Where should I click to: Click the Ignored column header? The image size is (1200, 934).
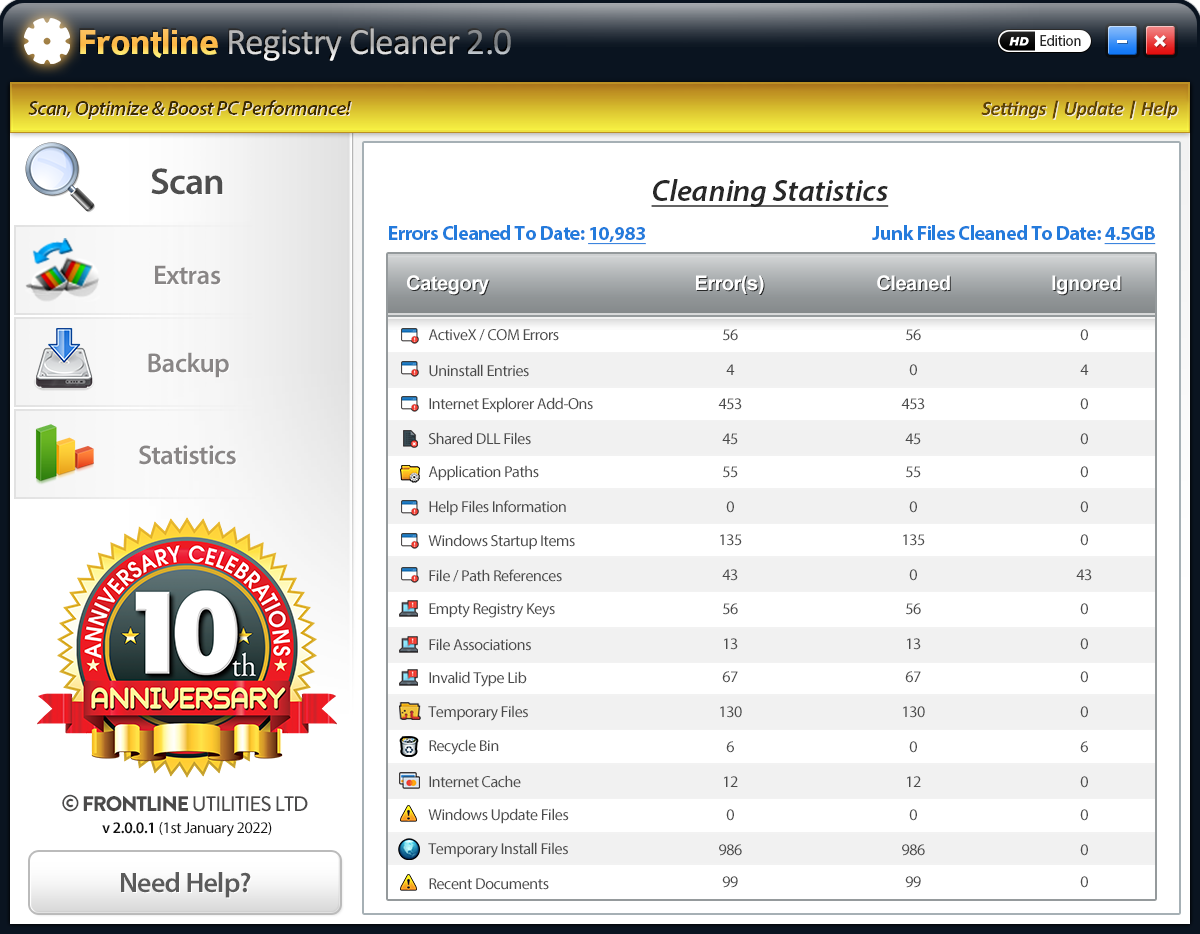[1085, 284]
